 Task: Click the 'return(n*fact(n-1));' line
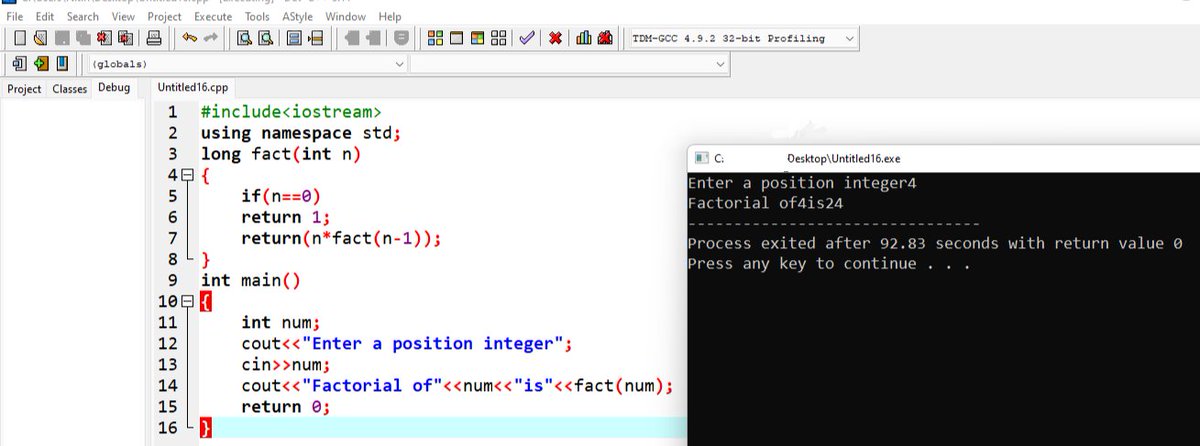[x=341, y=238]
